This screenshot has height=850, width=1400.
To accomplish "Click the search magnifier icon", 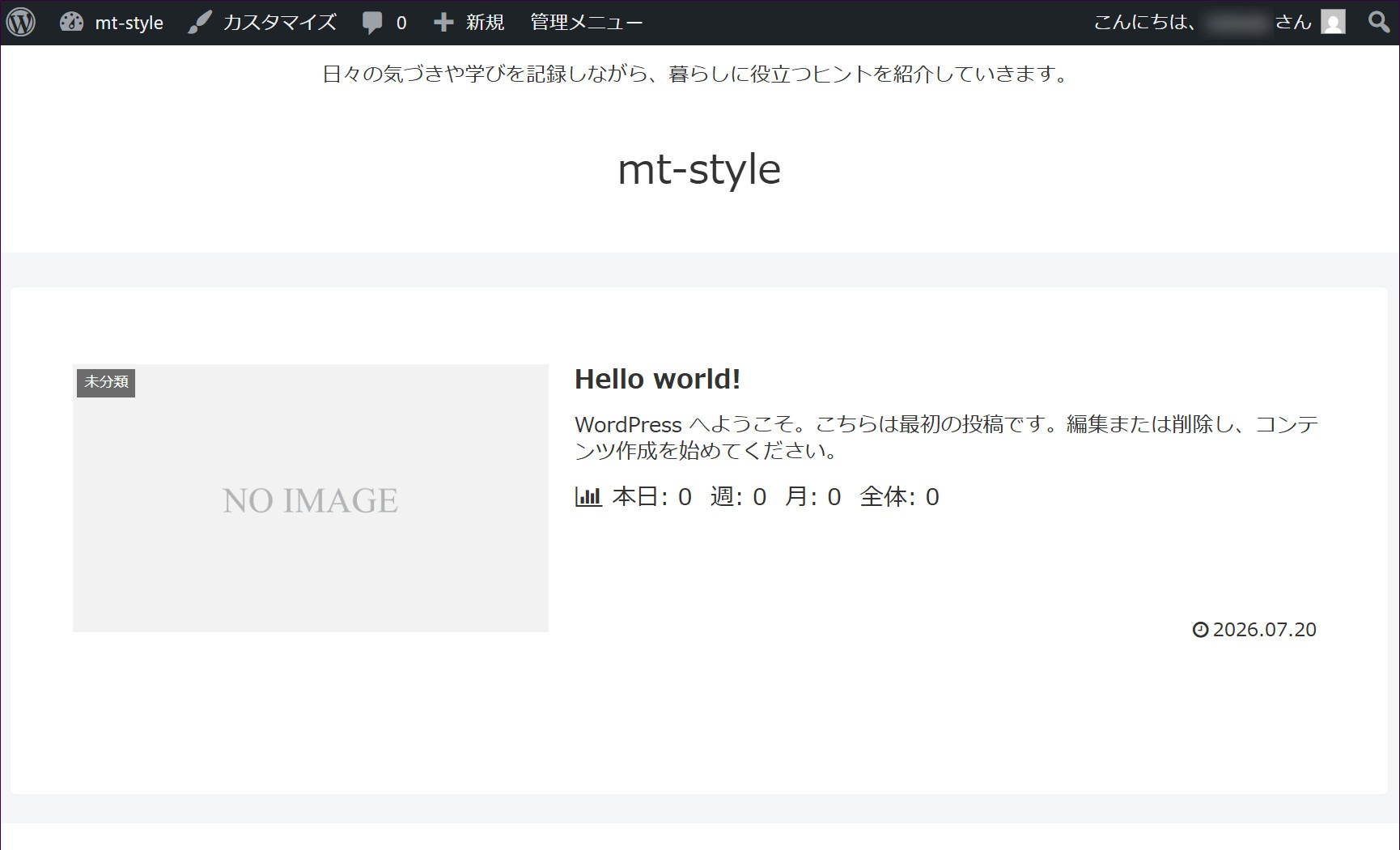I will click(1379, 22).
